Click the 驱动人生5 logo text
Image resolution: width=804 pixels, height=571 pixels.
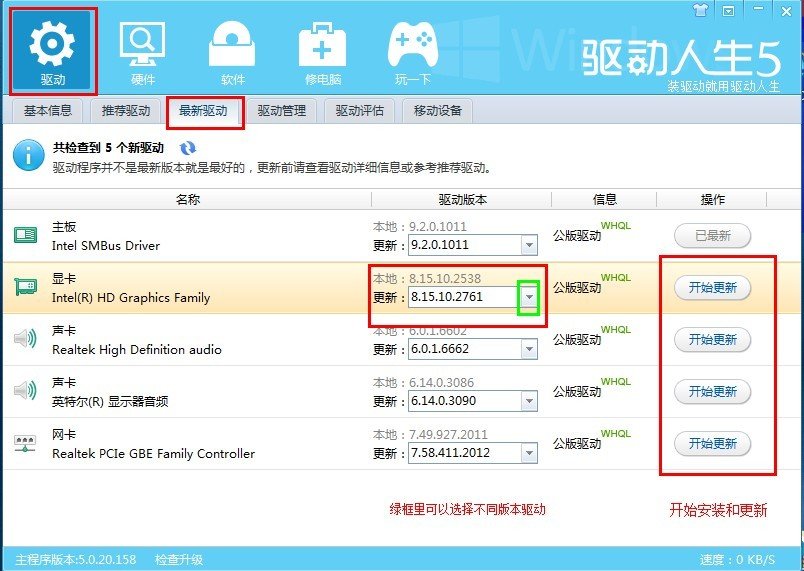681,58
